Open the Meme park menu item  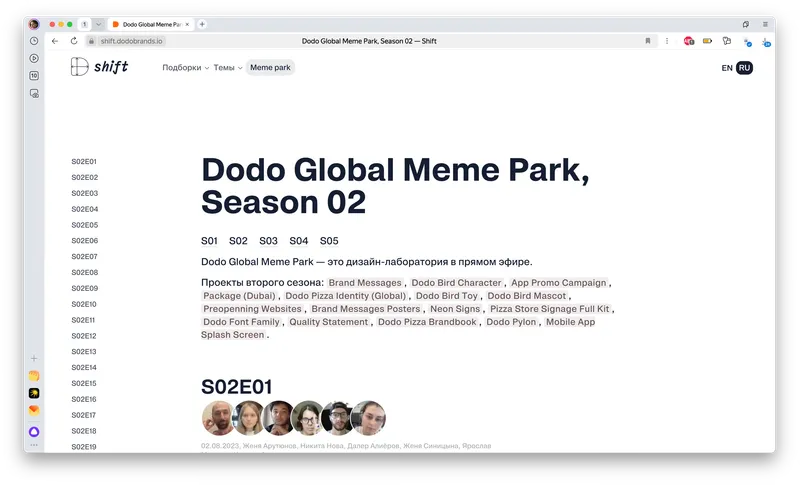point(270,67)
